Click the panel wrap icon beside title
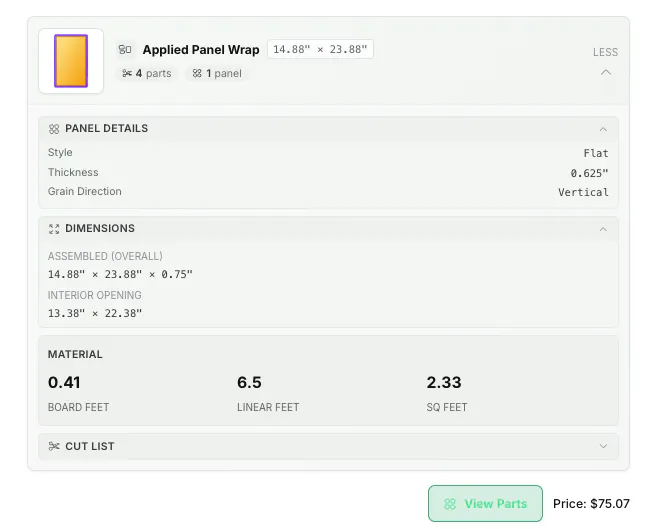This screenshot has width=648, height=529. 125,50
